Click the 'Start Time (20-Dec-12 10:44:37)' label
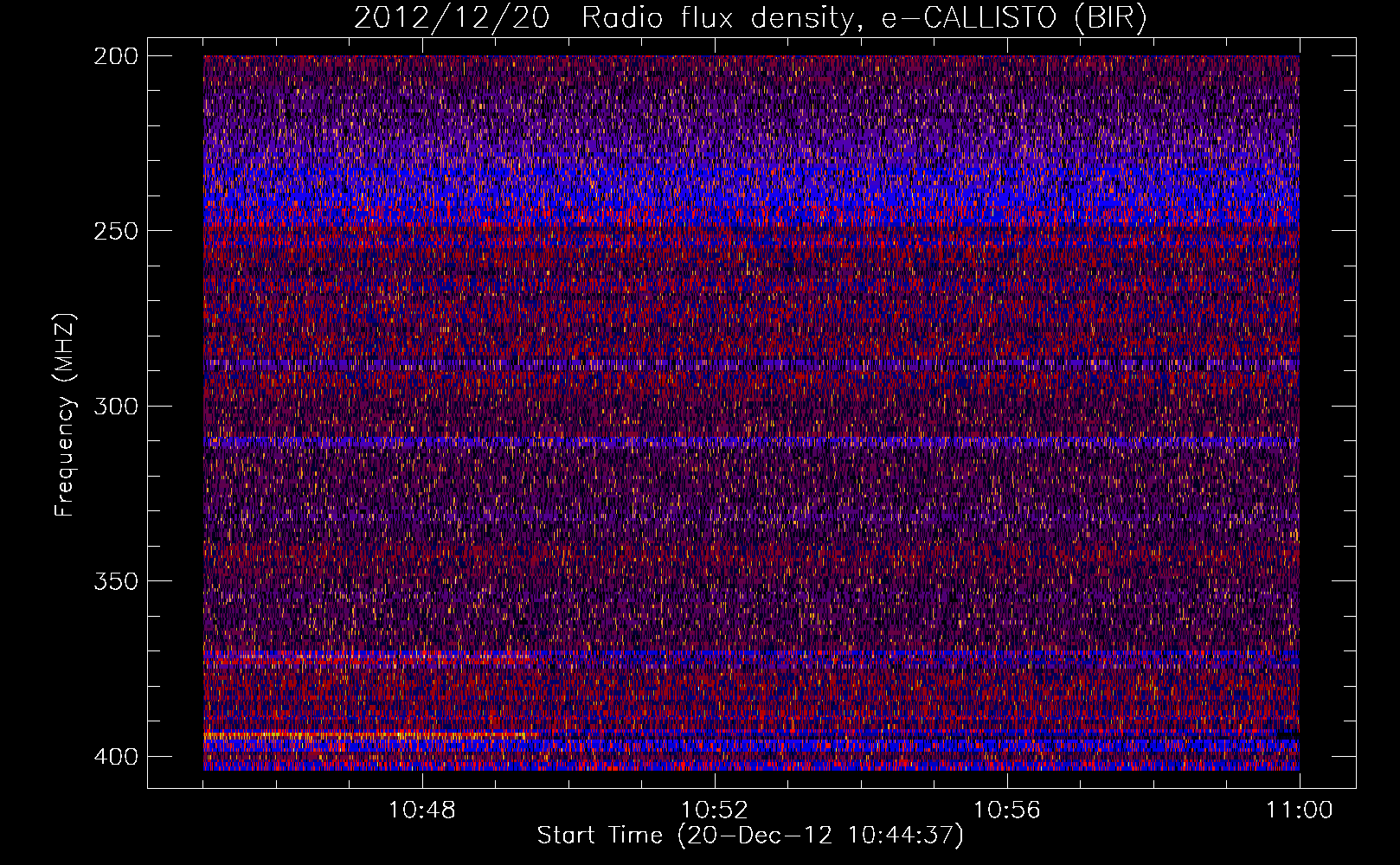The image size is (1400, 865). point(750,836)
